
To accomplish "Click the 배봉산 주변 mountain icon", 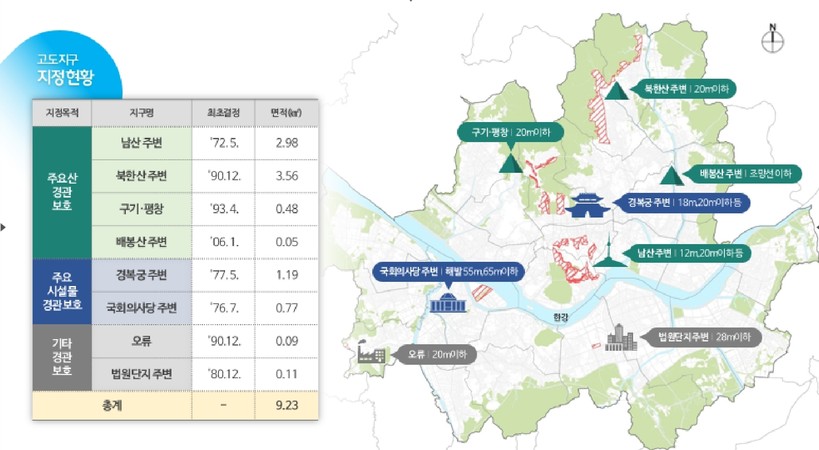I will [x=671, y=174].
